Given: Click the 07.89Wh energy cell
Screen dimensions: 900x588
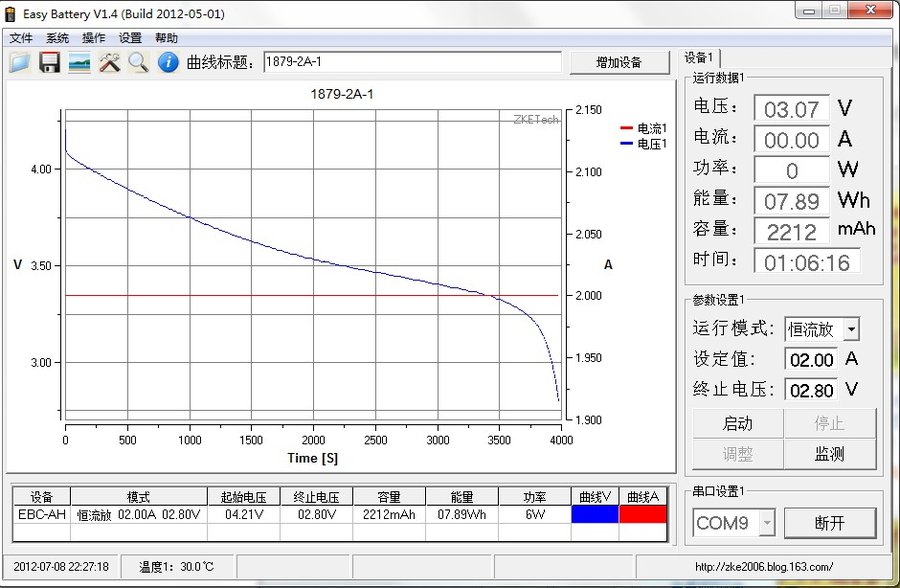Looking at the screenshot, I should [x=462, y=514].
